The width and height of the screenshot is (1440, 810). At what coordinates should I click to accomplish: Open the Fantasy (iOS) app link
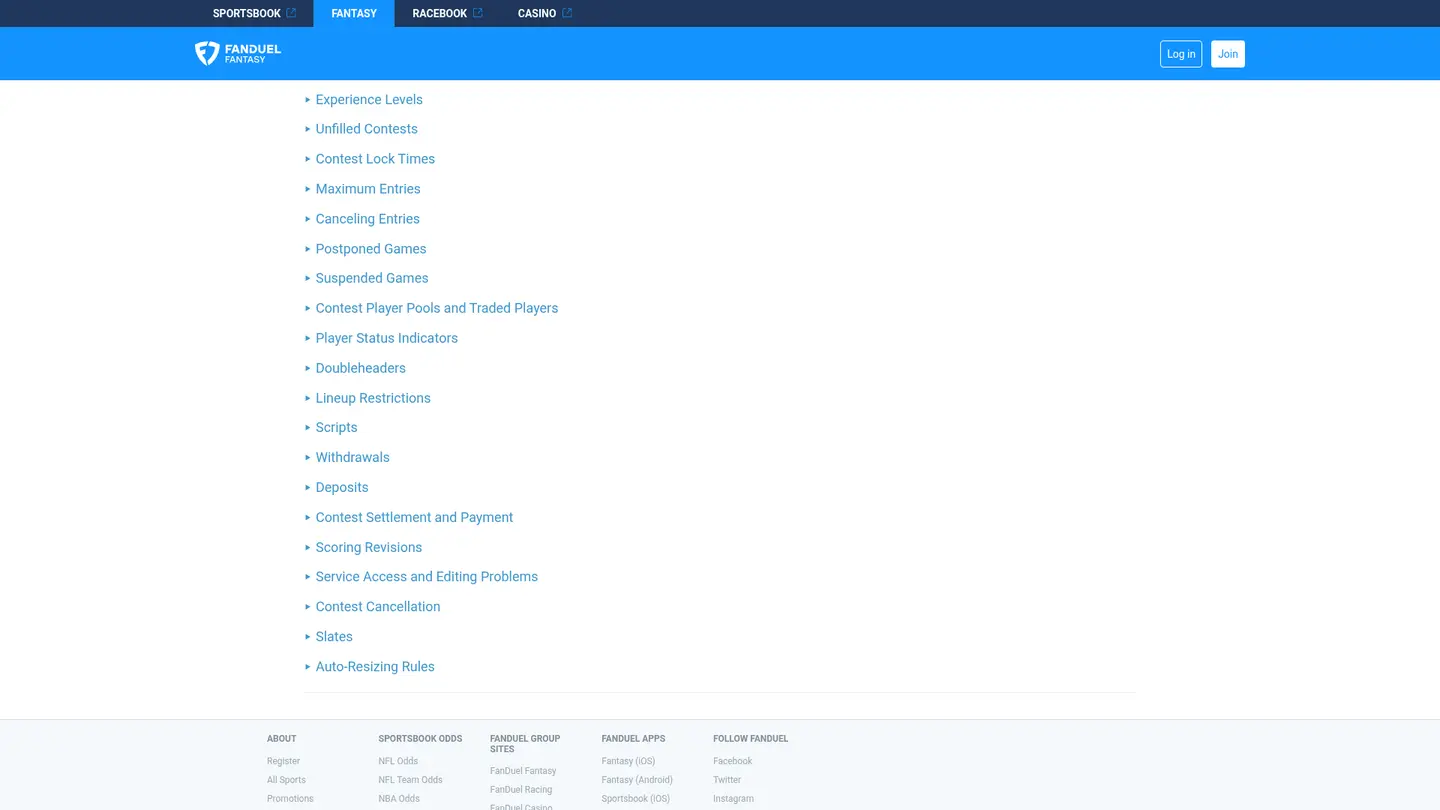tap(628, 761)
